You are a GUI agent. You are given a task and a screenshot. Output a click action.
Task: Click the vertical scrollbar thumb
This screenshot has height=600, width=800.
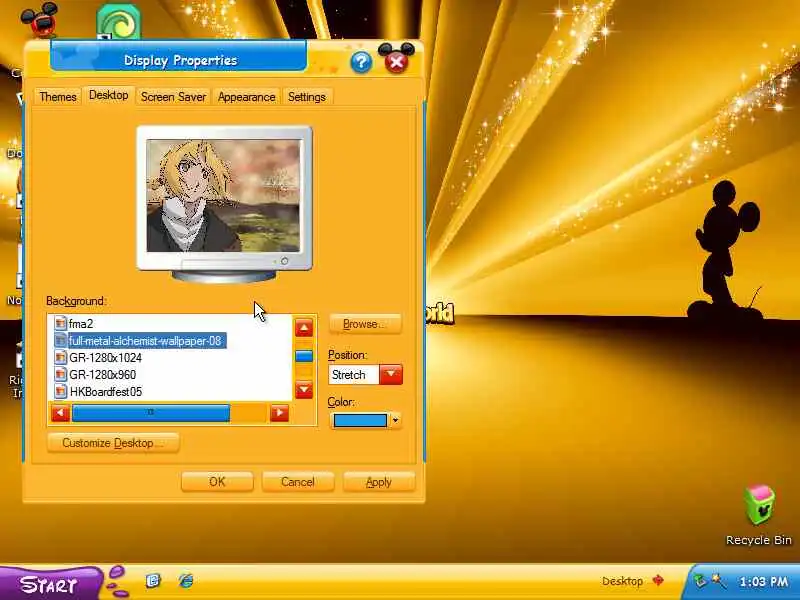pyautogui.click(x=304, y=355)
